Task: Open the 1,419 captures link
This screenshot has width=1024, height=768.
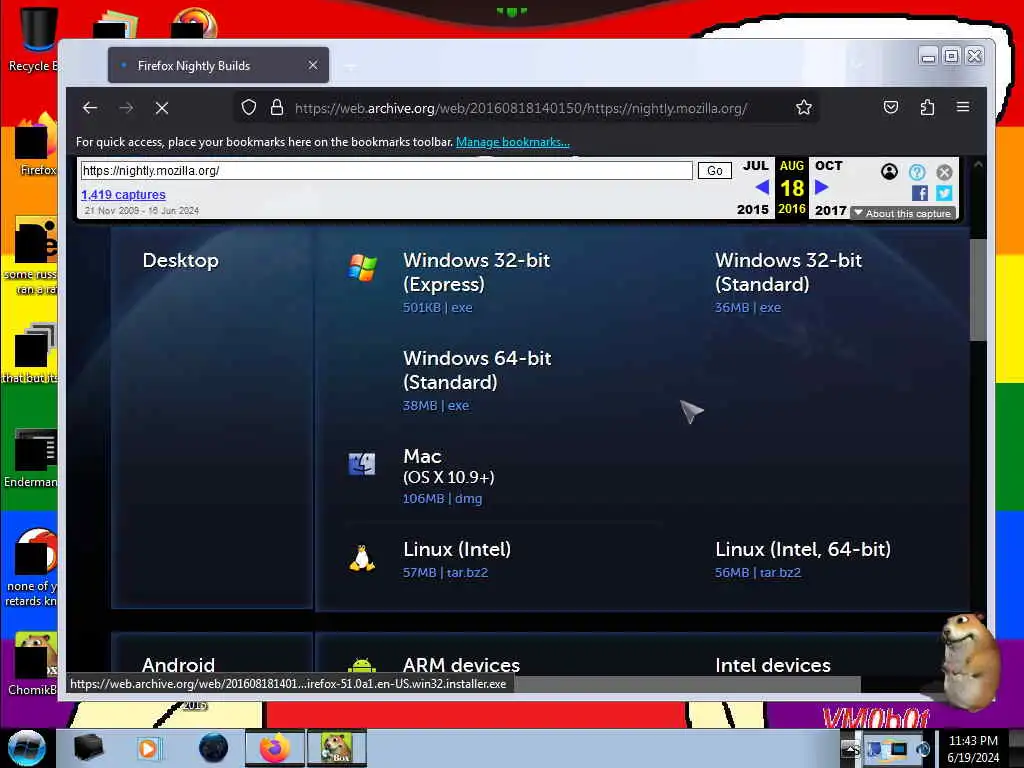Action: click(x=123, y=195)
